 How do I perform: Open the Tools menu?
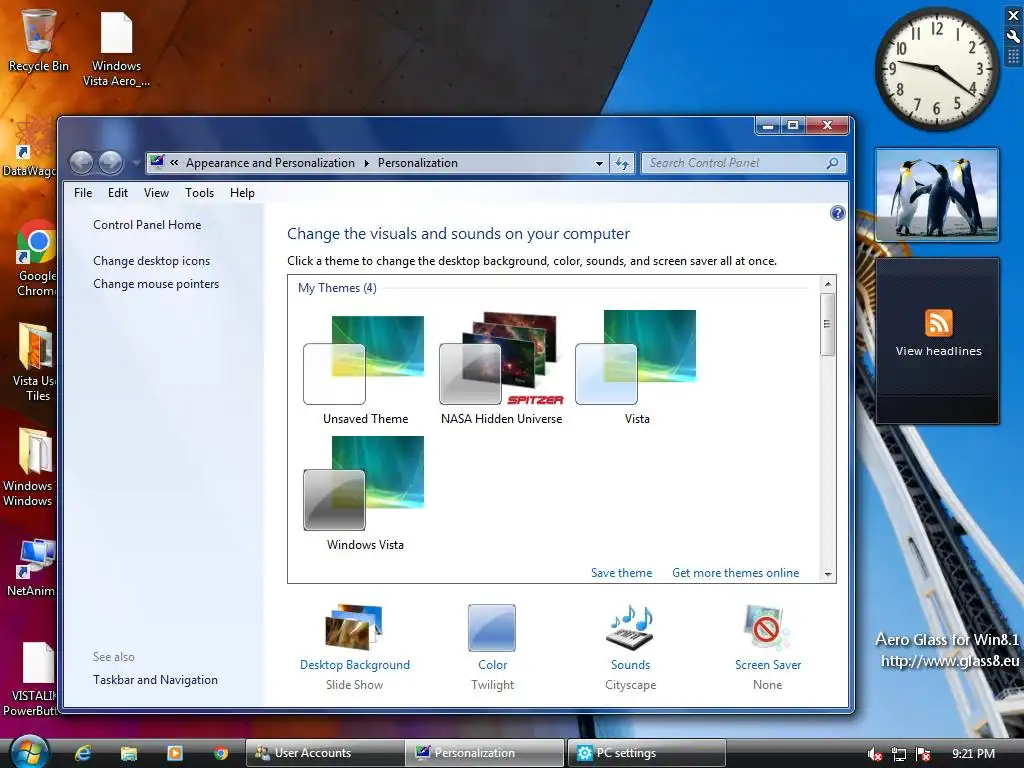click(199, 193)
